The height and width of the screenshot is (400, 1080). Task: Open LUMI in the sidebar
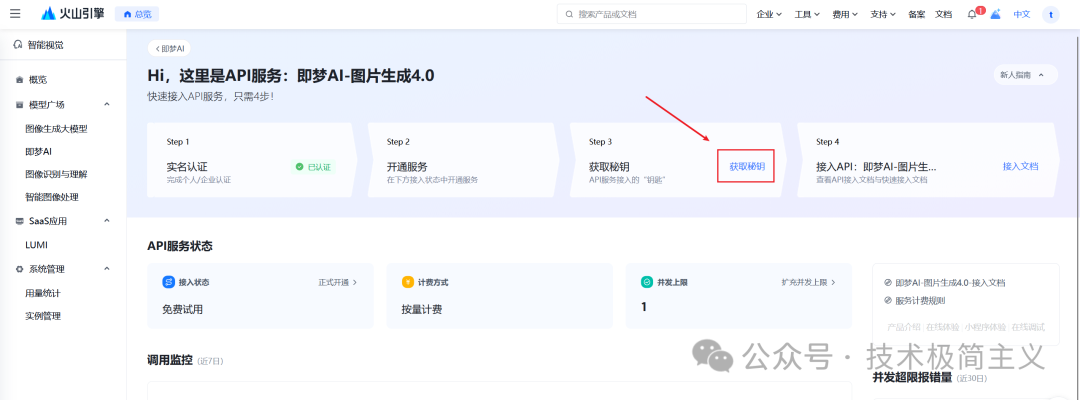coord(37,245)
